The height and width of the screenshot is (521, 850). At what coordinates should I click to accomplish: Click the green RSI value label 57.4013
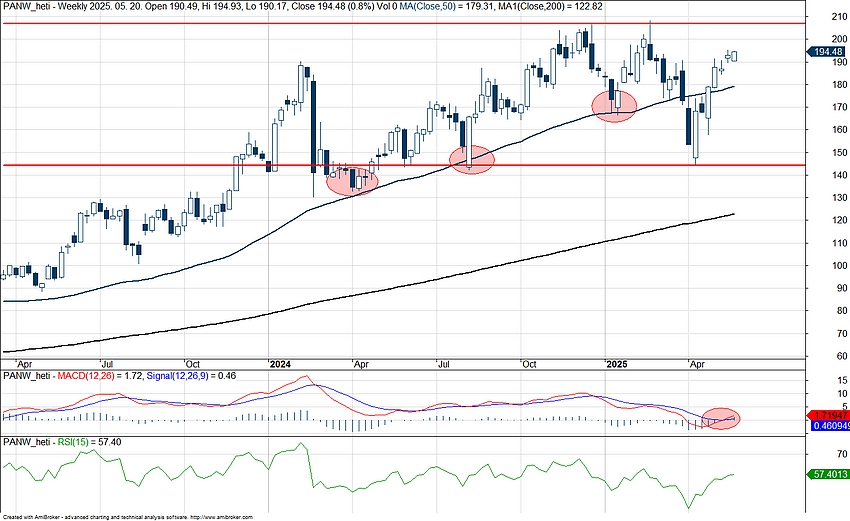[827, 474]
